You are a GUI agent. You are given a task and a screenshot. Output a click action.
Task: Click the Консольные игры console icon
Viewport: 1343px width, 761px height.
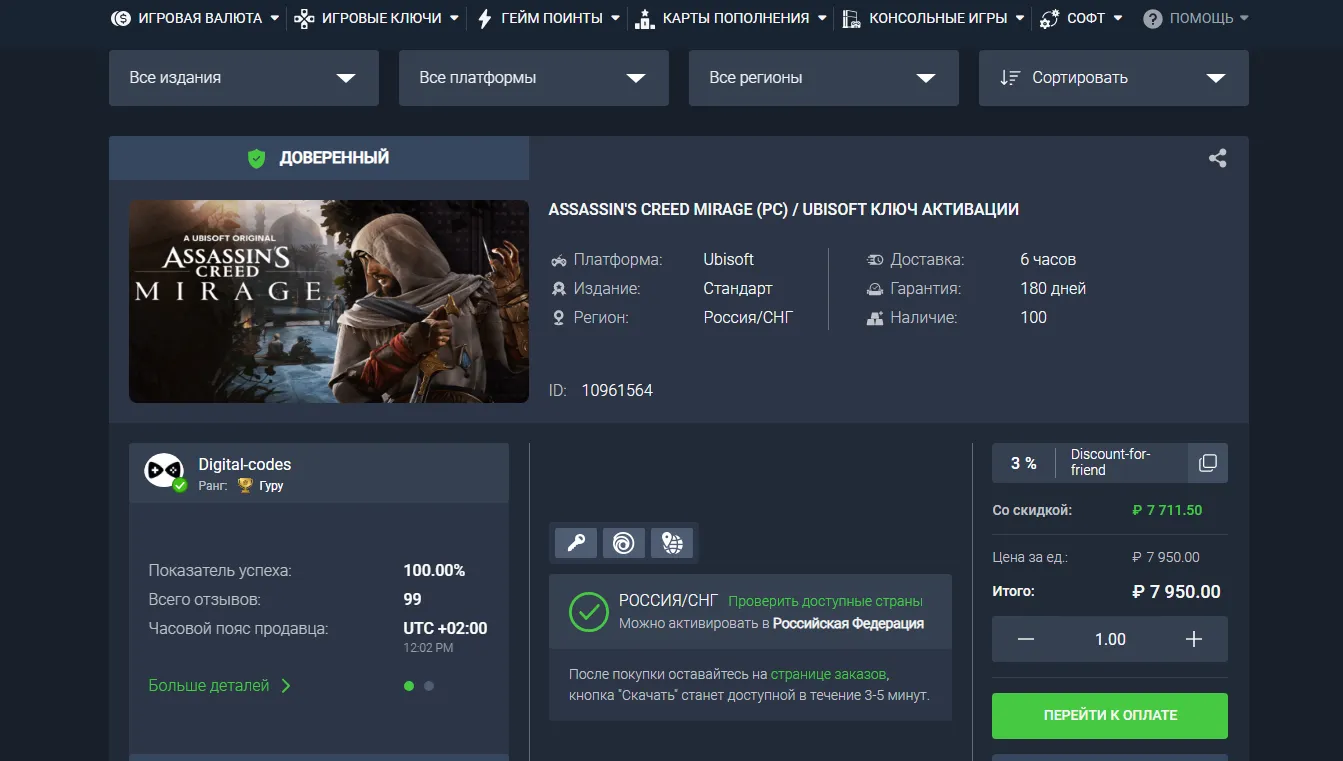[x=852, y=18]
